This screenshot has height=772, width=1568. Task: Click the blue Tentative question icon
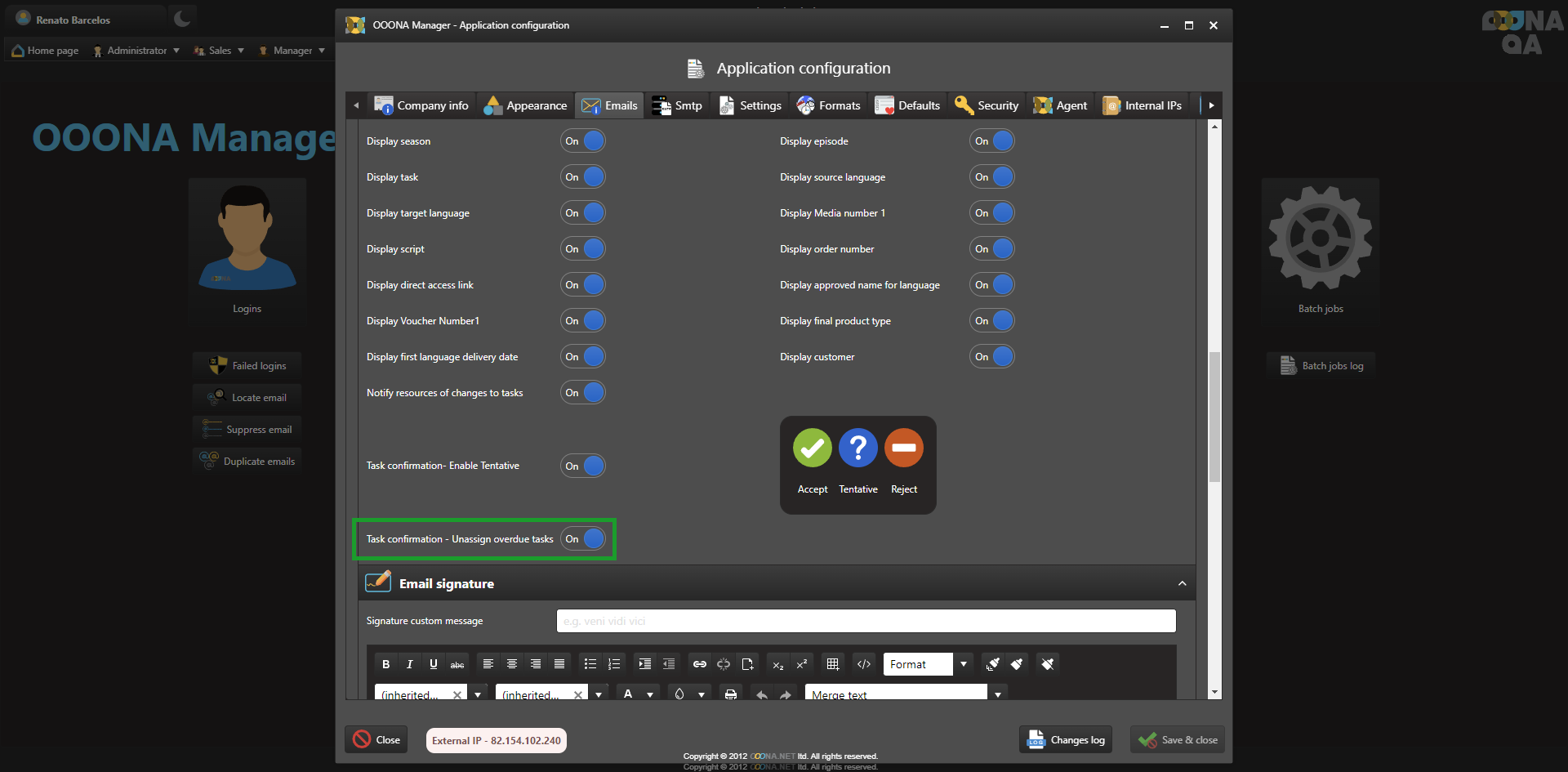click(x=857, y=448)
